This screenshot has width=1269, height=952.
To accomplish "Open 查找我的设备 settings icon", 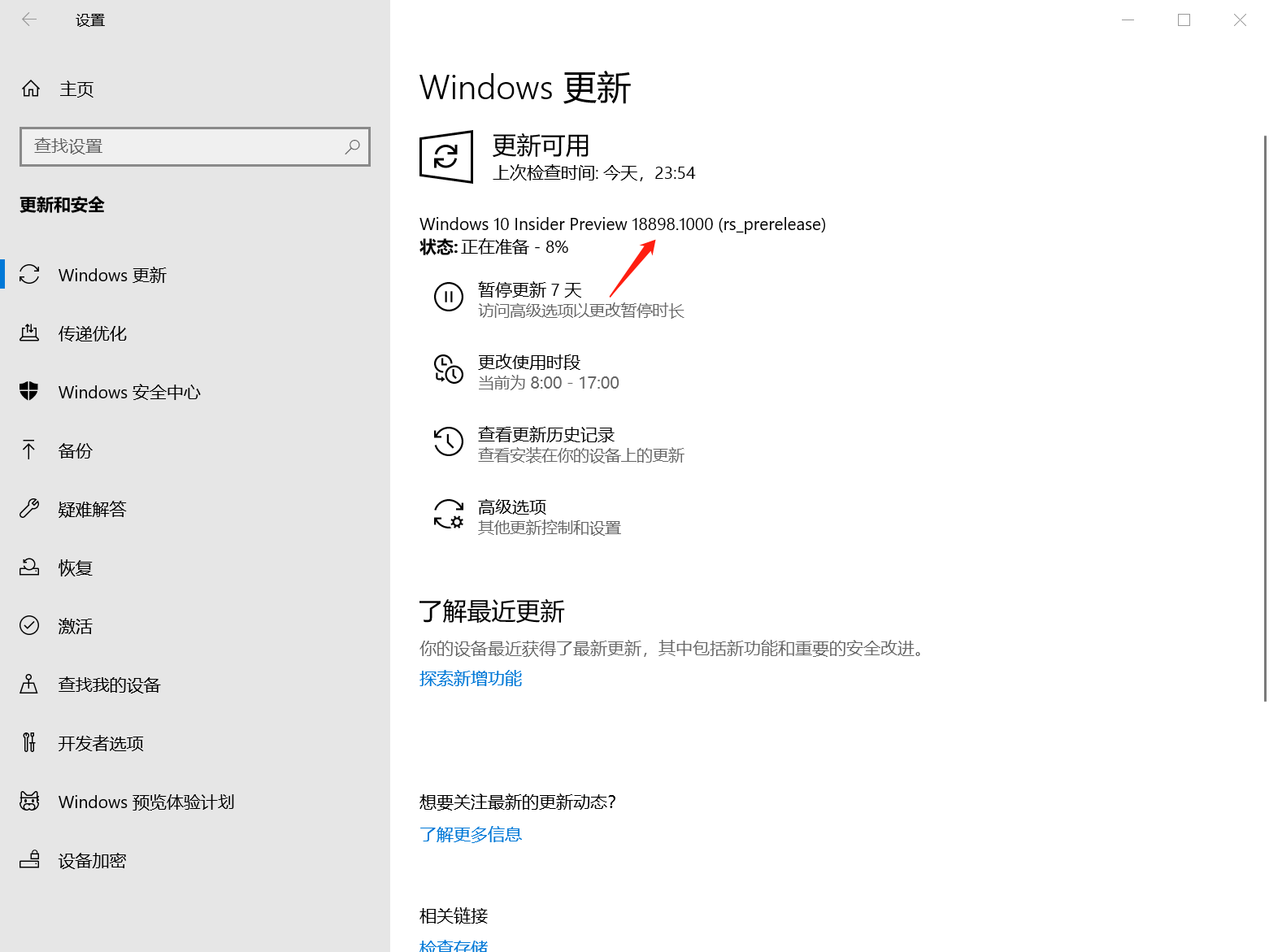I will point(29,685).
